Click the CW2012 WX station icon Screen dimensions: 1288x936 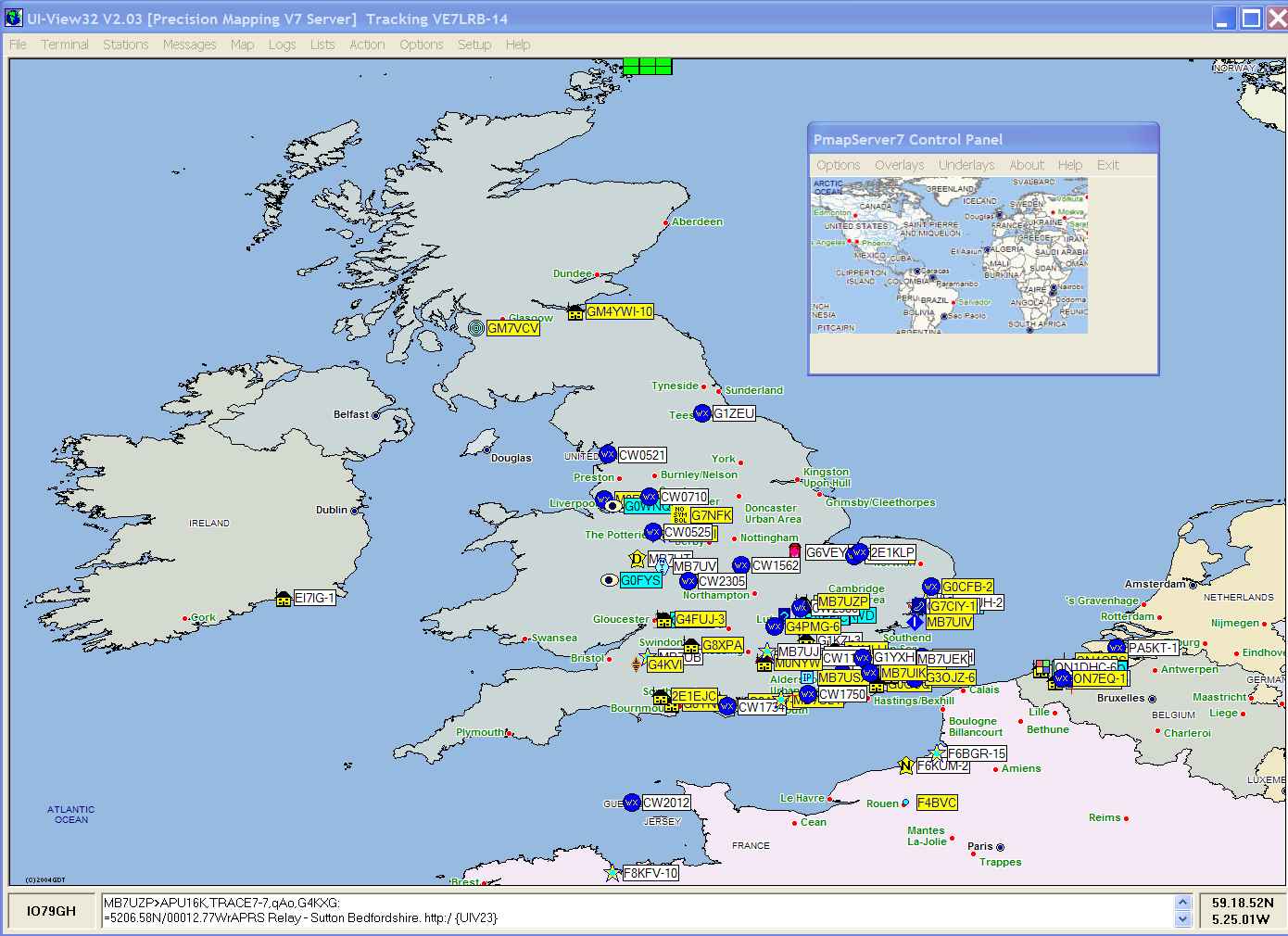pos(632,803)
